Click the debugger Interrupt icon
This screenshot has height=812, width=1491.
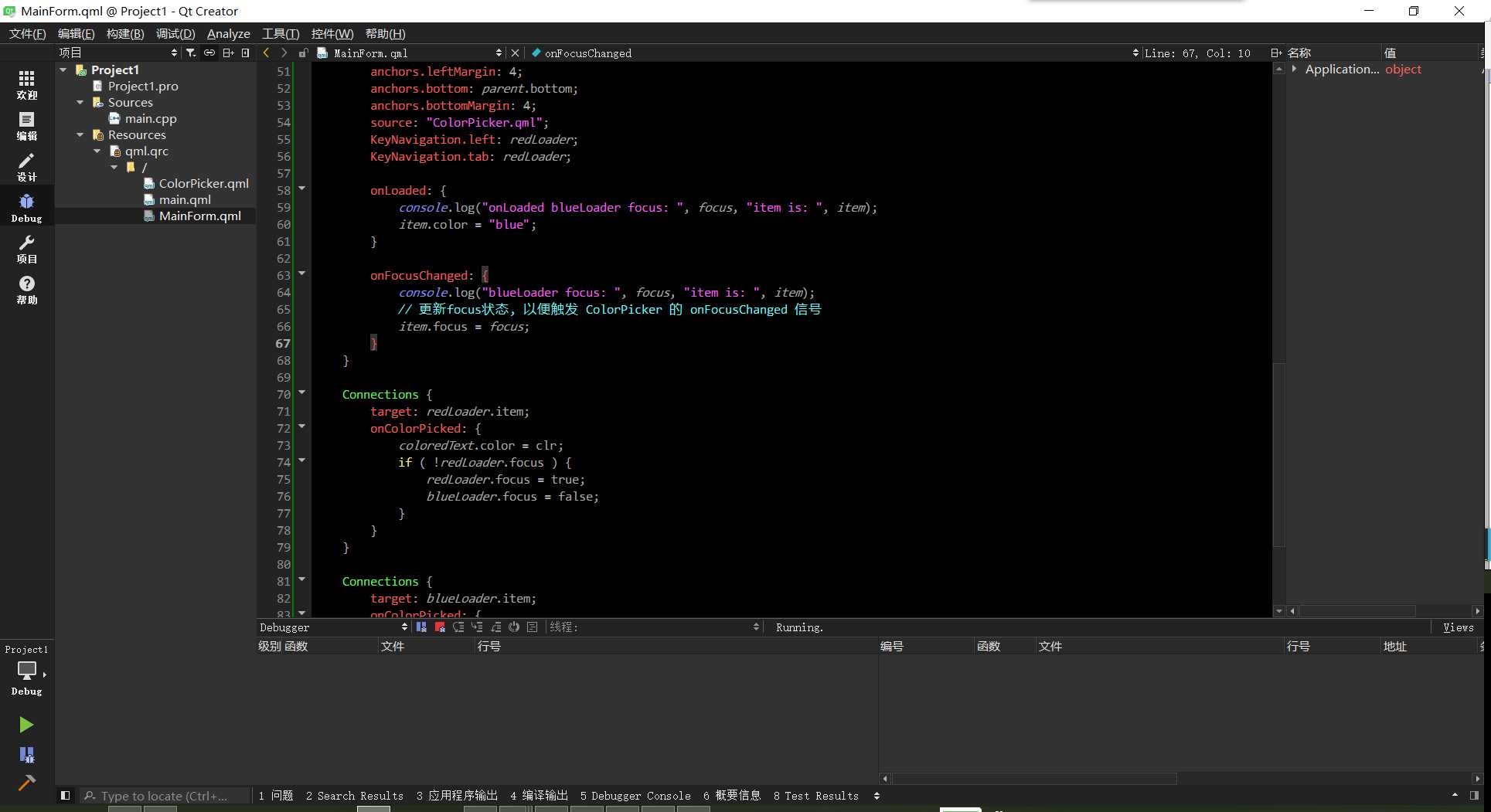pyautogui.click(x=421, y=627)
